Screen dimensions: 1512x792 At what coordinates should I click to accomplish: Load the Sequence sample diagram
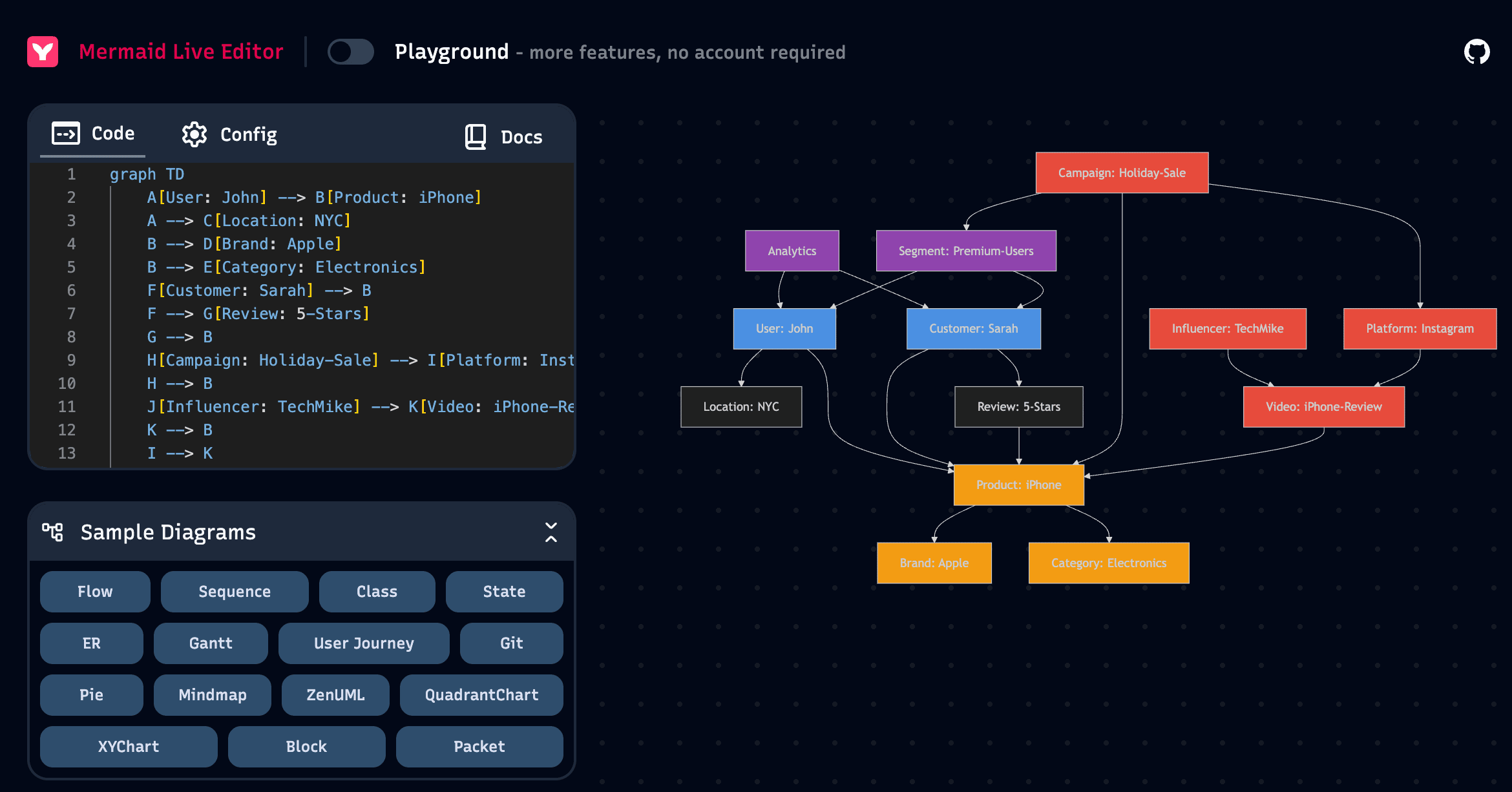click(235, 592)
